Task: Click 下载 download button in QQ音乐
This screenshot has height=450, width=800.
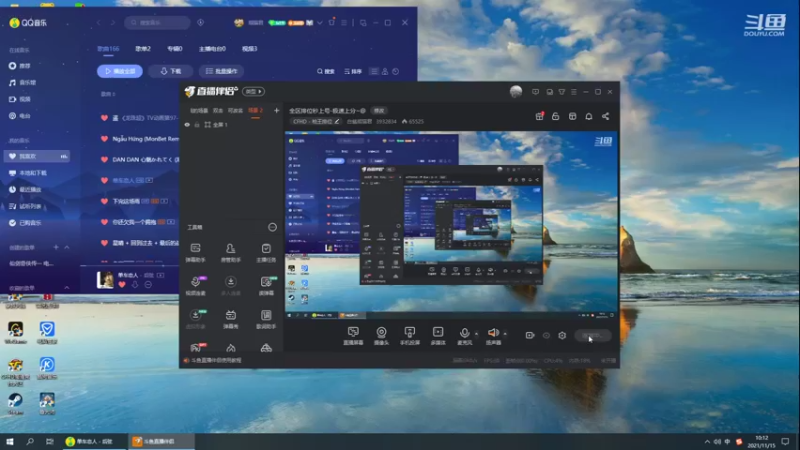Action: 171,71
